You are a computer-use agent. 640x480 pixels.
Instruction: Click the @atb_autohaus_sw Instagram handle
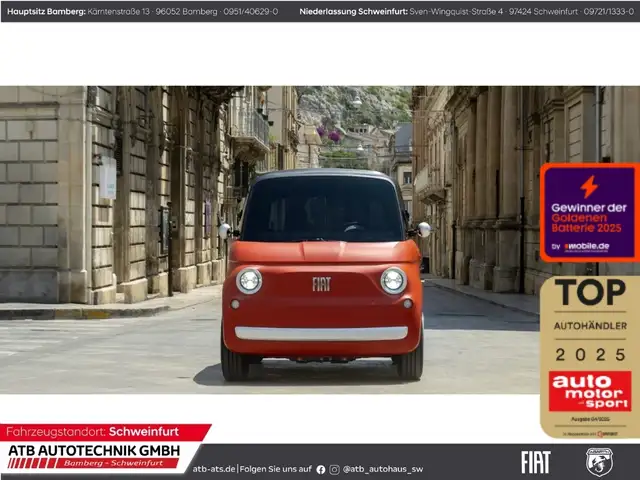(383, 469)
